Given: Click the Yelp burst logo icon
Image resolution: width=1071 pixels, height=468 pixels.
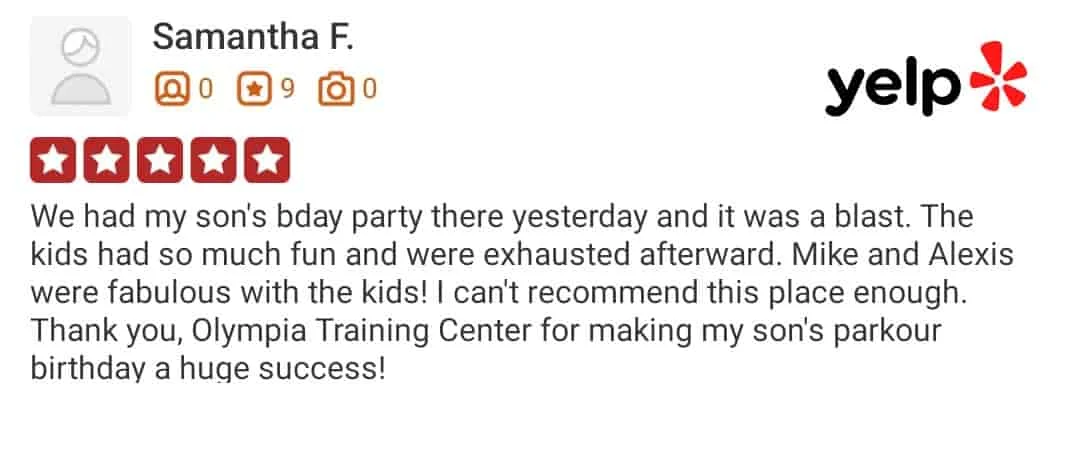Looking at the screenshot, I should (x=998, y=75).
